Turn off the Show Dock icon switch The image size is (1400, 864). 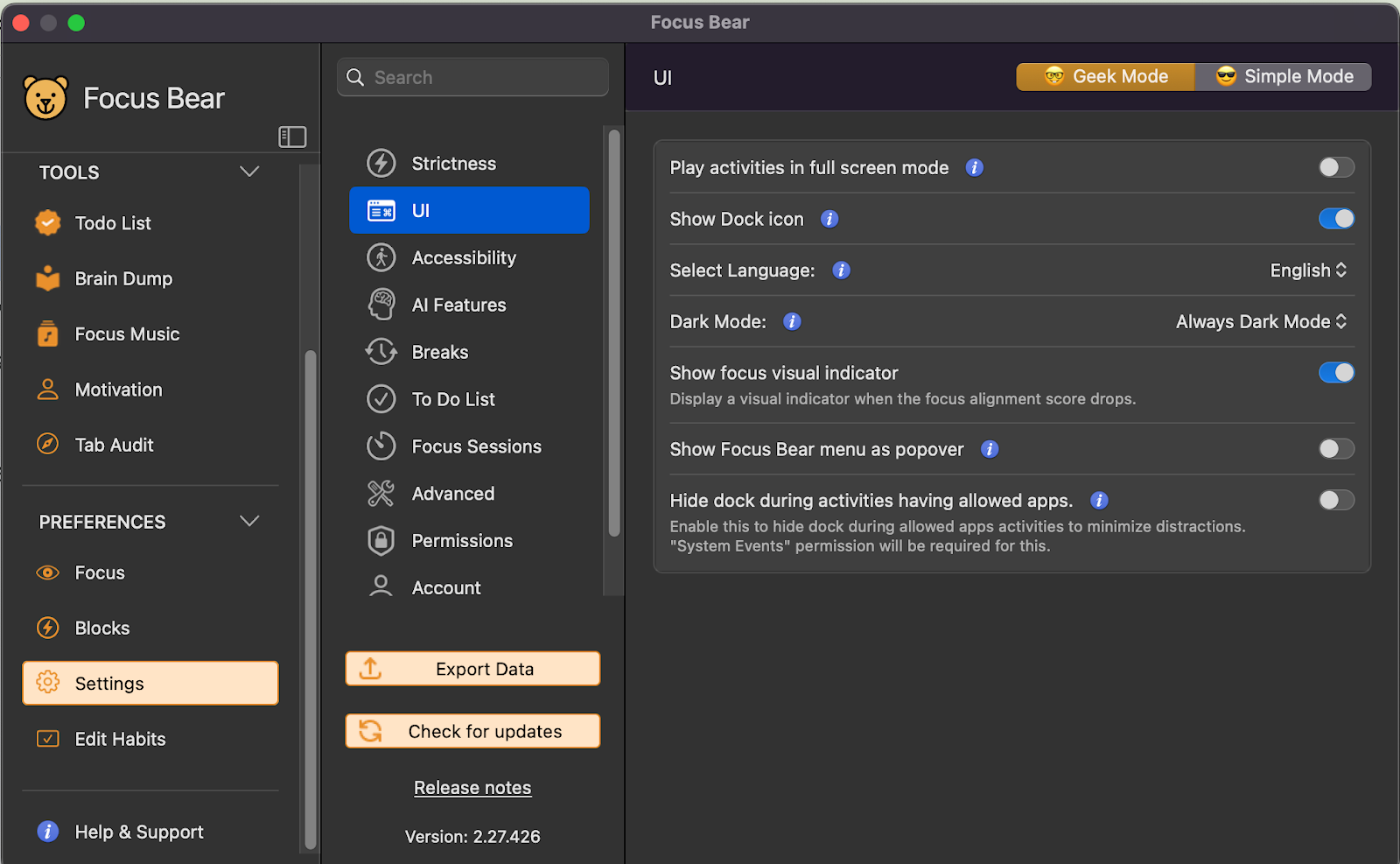(1336, 219)
